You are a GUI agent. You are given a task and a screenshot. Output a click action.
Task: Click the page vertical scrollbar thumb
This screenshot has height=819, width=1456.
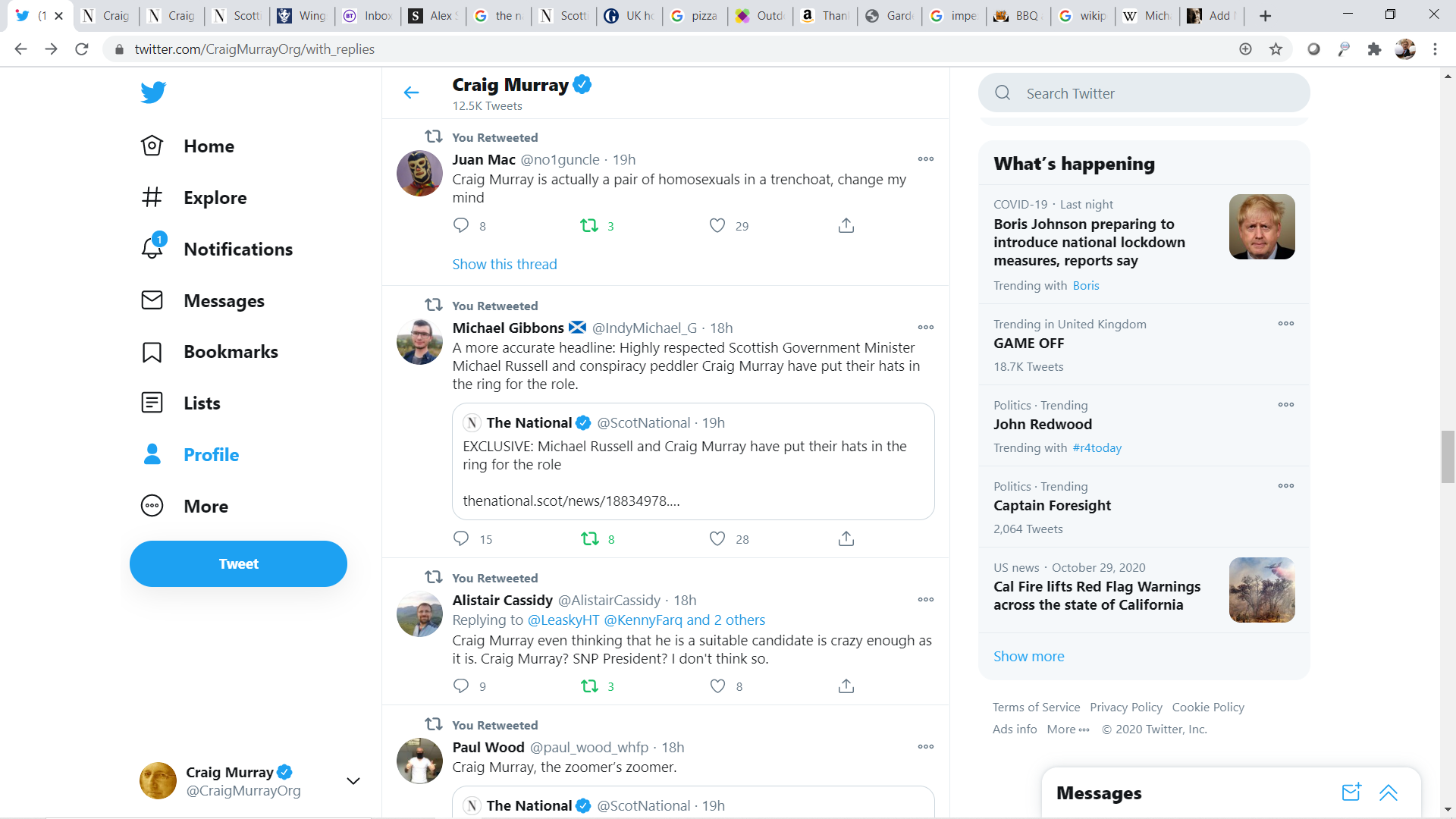coord(1448,457)
